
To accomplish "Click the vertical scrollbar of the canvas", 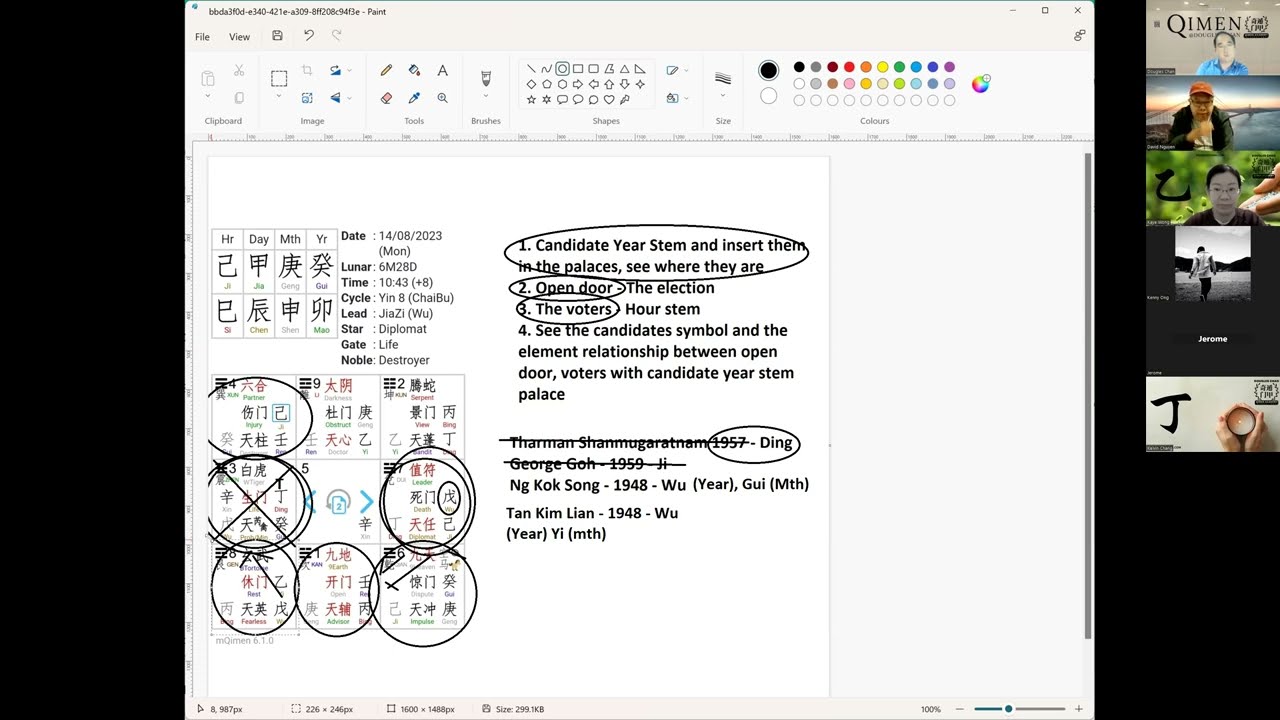I will (1088, 395).
